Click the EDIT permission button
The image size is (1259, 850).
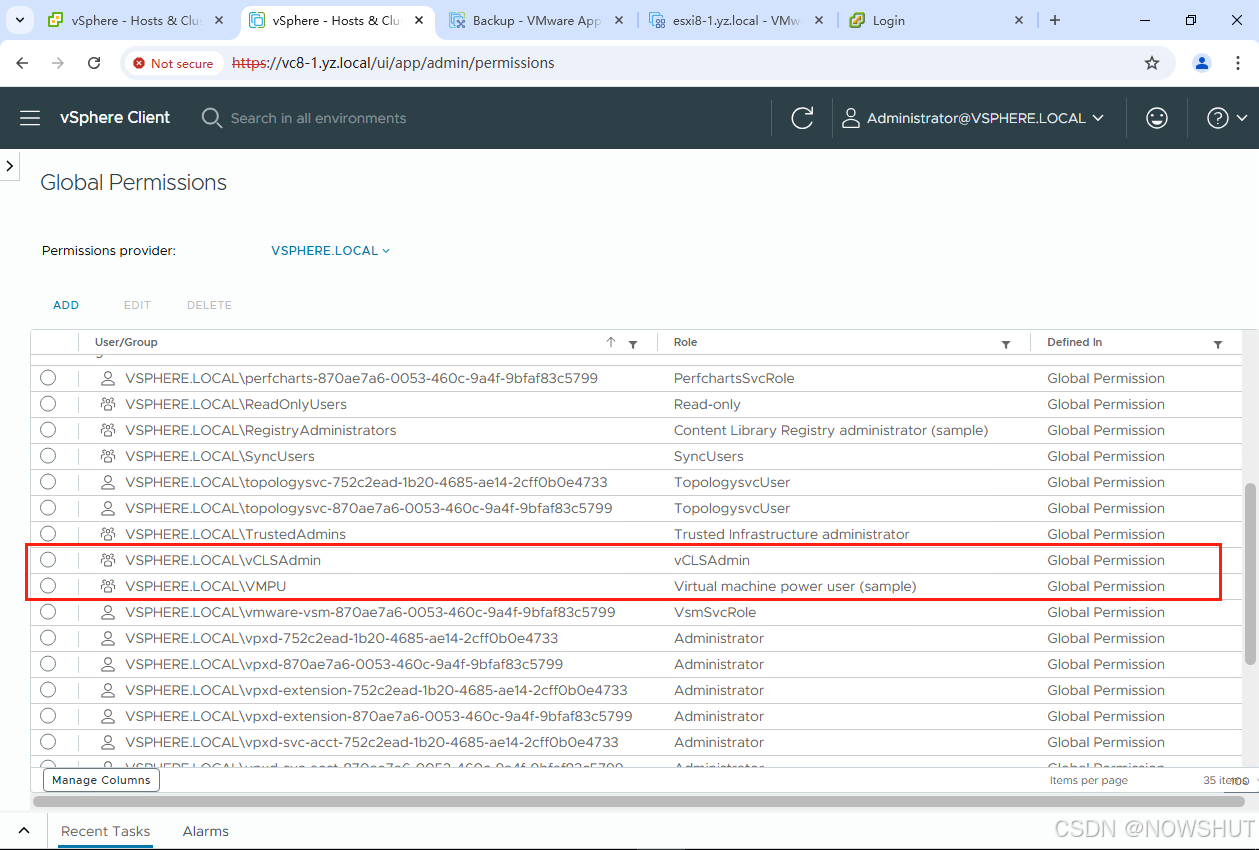click(x=137, y=305)
